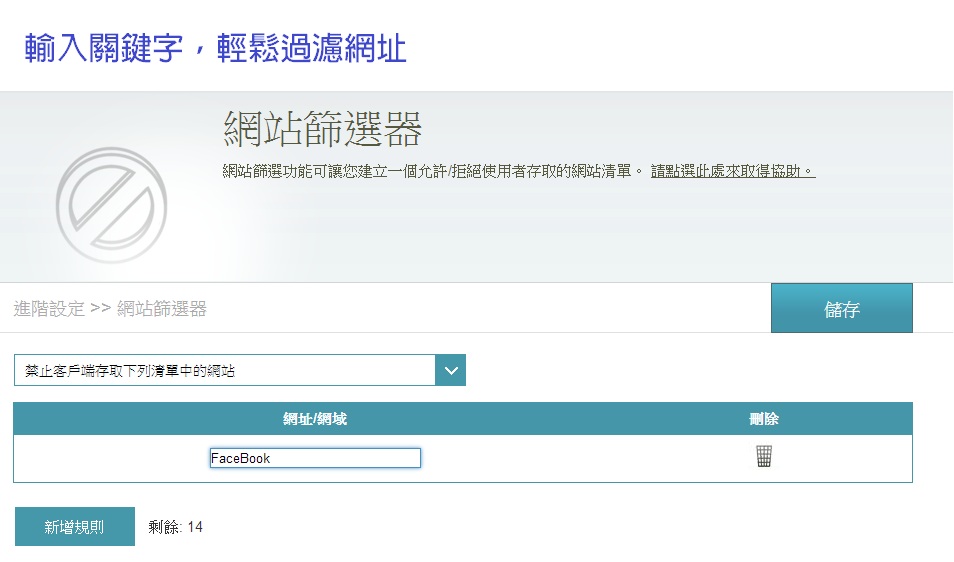
Task: Click the 新增規則 button
Action: click(75, 526)
